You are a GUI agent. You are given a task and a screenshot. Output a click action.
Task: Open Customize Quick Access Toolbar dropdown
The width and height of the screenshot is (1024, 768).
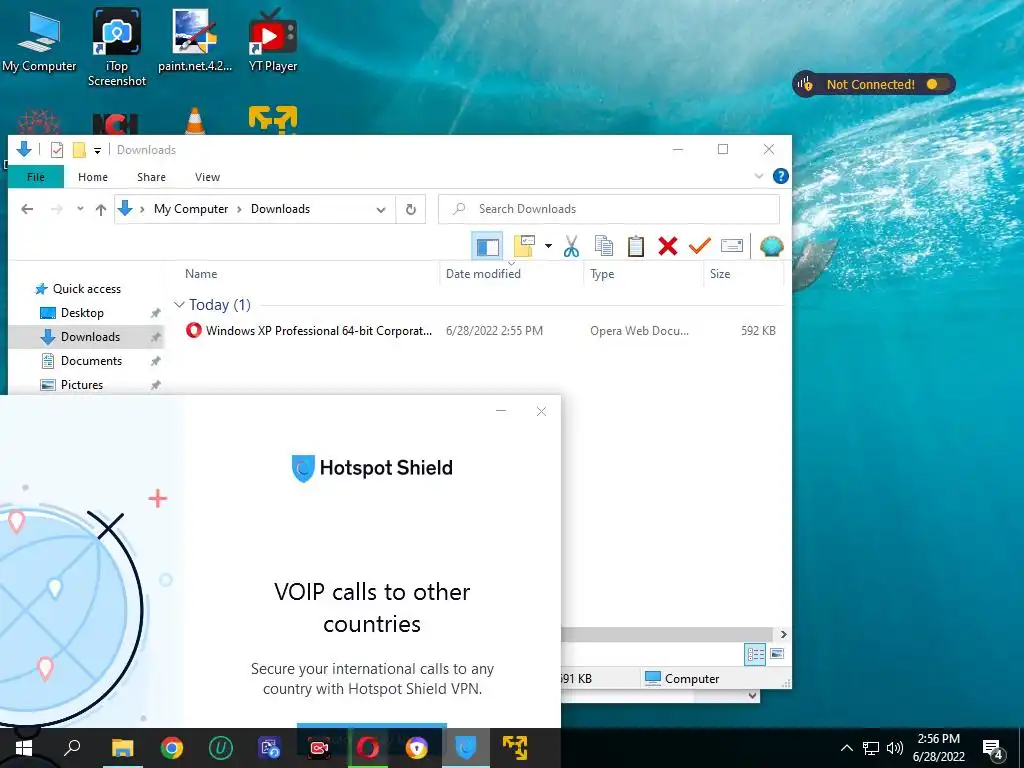97,150
